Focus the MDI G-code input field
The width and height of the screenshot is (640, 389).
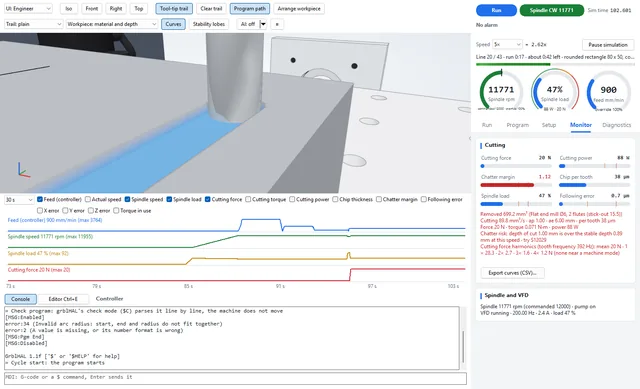(x=235, y=378)
